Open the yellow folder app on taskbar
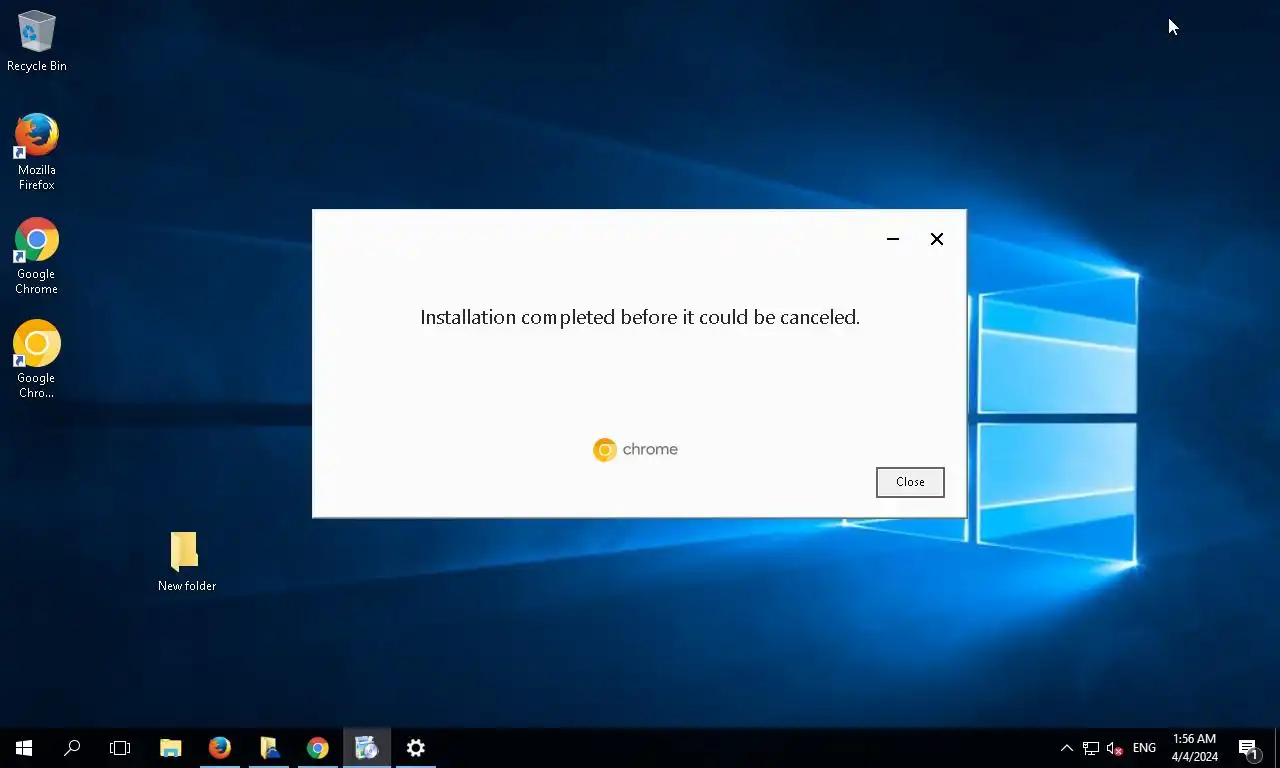The height and width of the screenshot is (768, 1280). (x=269, y=748)
